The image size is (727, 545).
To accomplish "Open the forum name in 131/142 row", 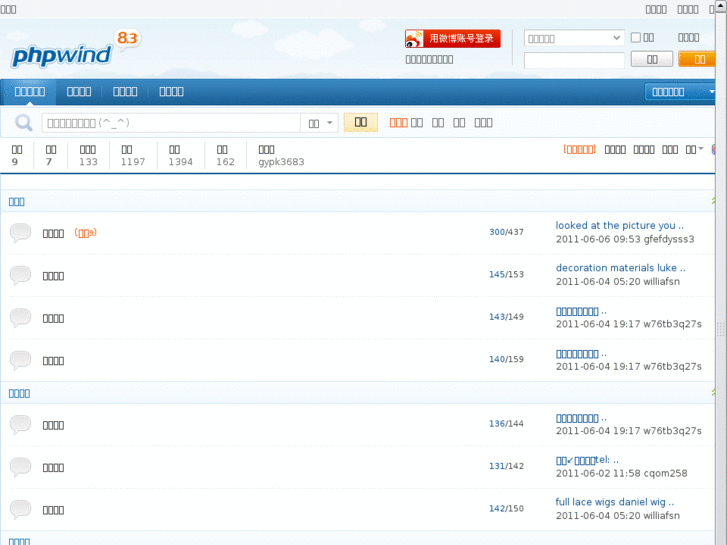I will click(53, 468).
